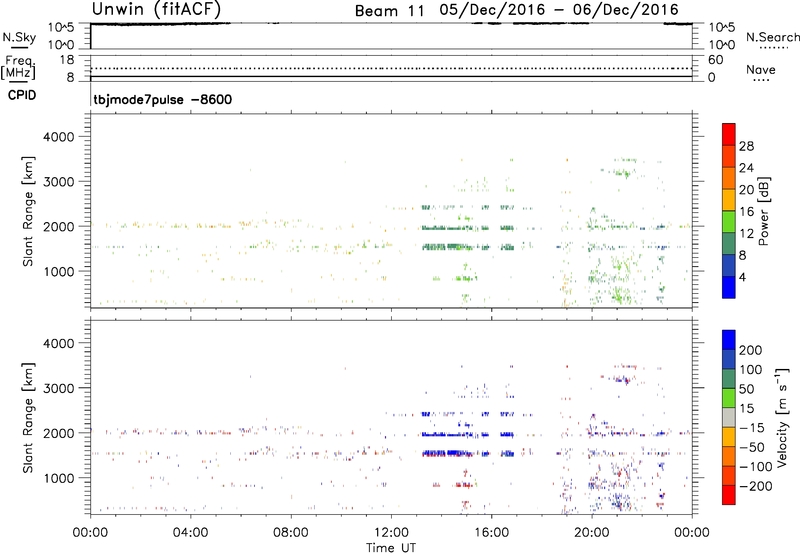
Task: Click the red swatch on the Power colorbar
Action: point(729,135)
